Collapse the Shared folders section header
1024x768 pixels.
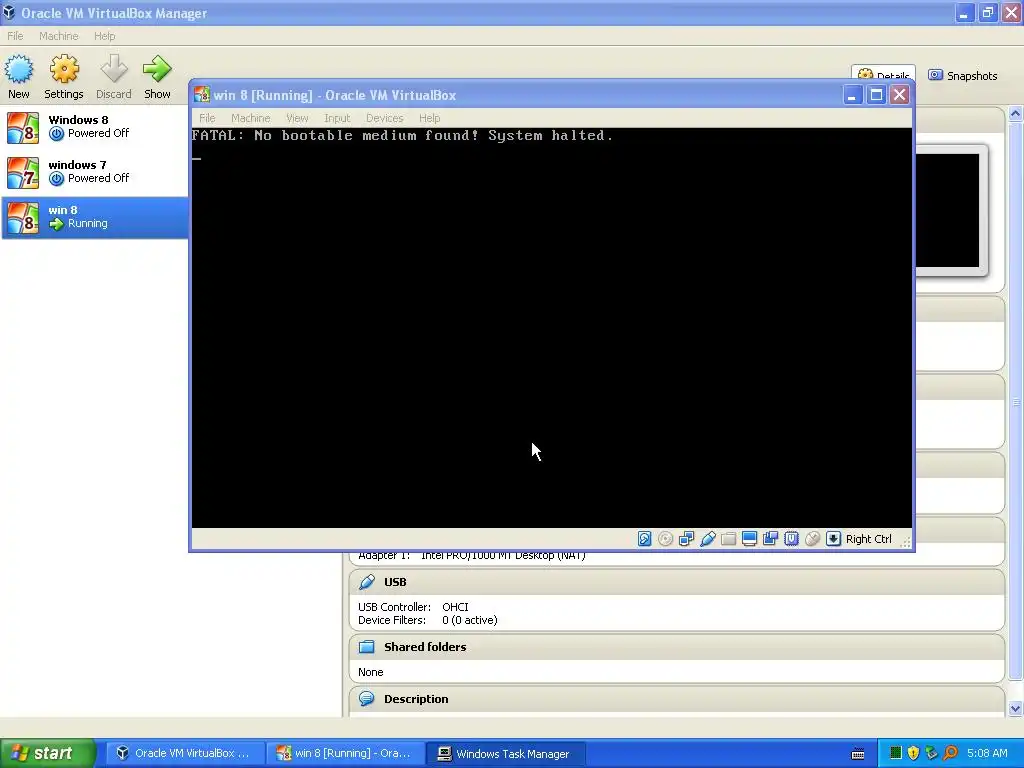point(677,647)
